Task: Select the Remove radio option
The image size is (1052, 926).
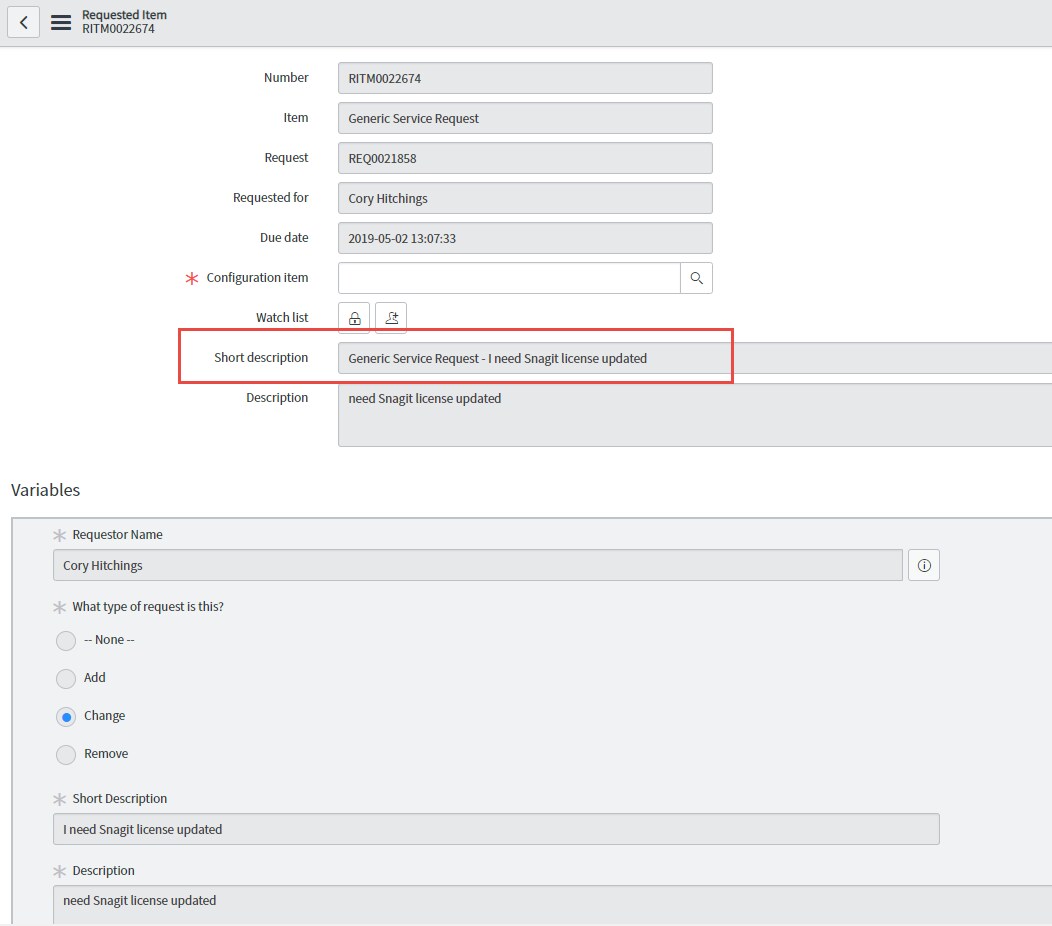Action: point(65,754)
